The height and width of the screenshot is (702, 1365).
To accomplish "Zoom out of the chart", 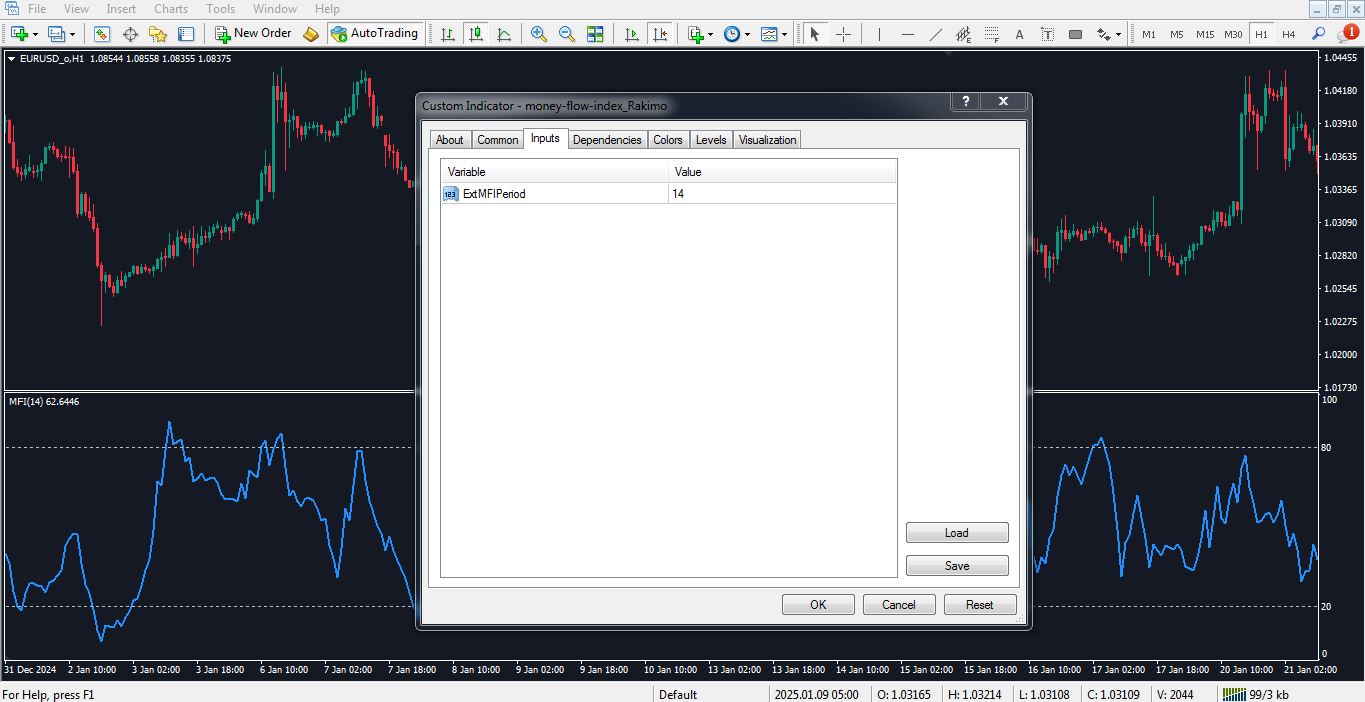I will [x=567, y=34].
